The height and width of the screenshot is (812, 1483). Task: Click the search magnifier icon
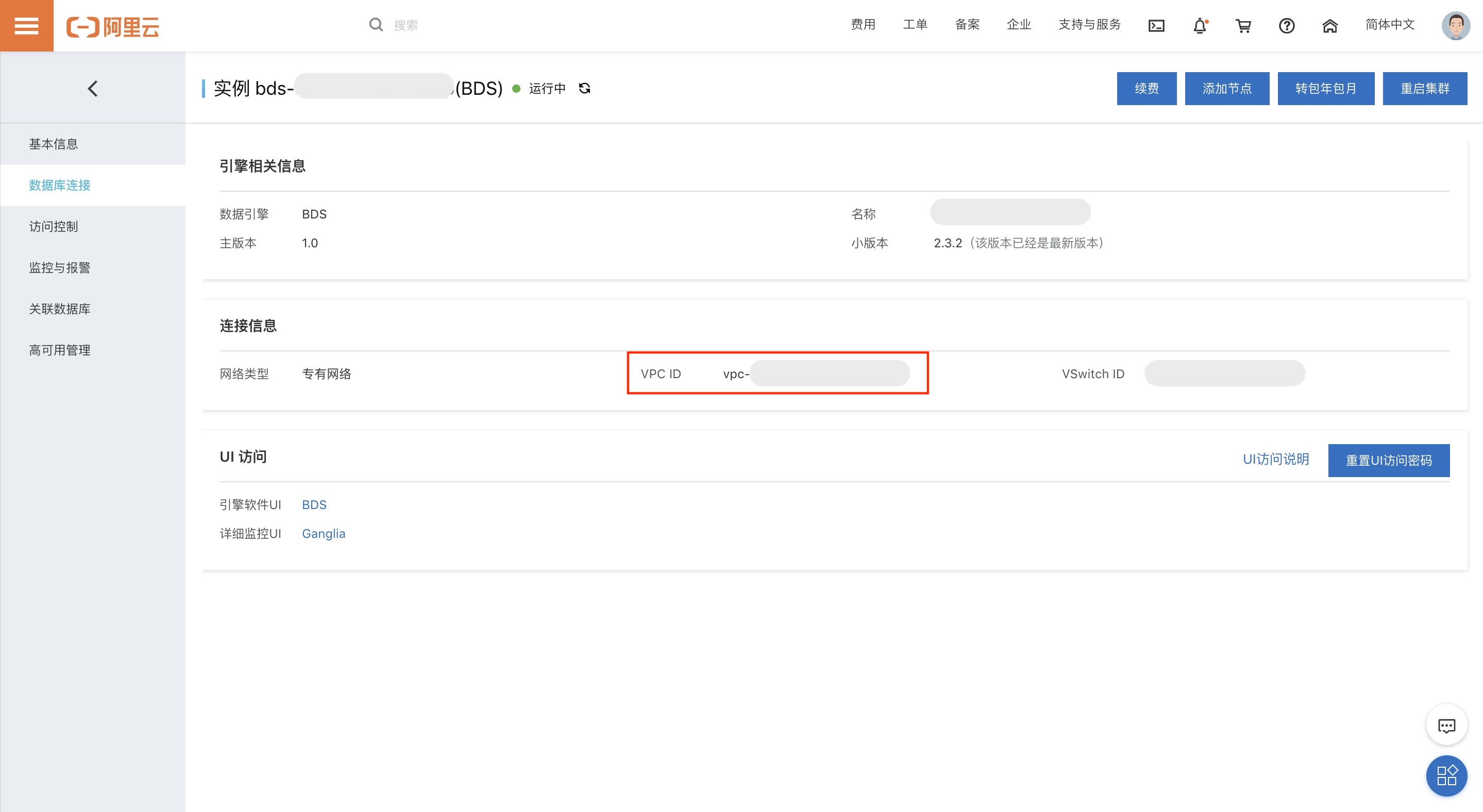click(x=376, y=25)
